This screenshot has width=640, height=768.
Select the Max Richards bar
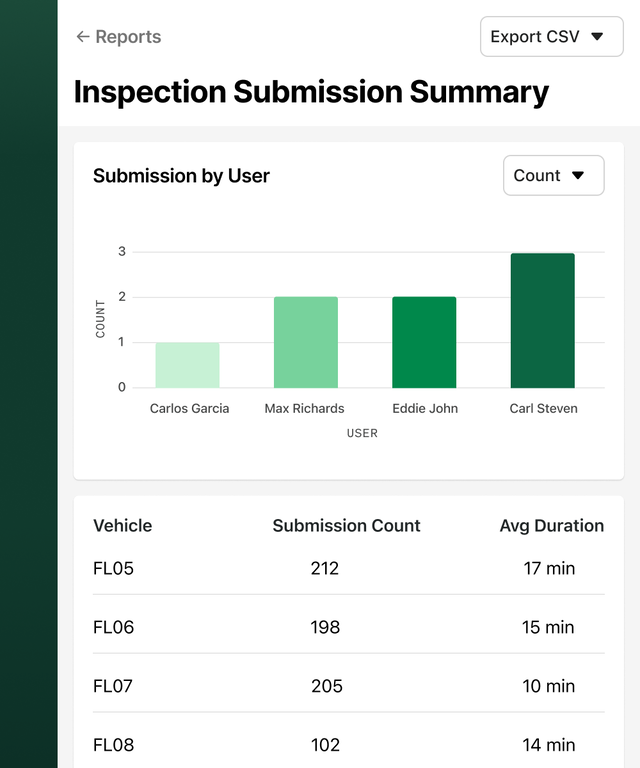coord(305,342)
